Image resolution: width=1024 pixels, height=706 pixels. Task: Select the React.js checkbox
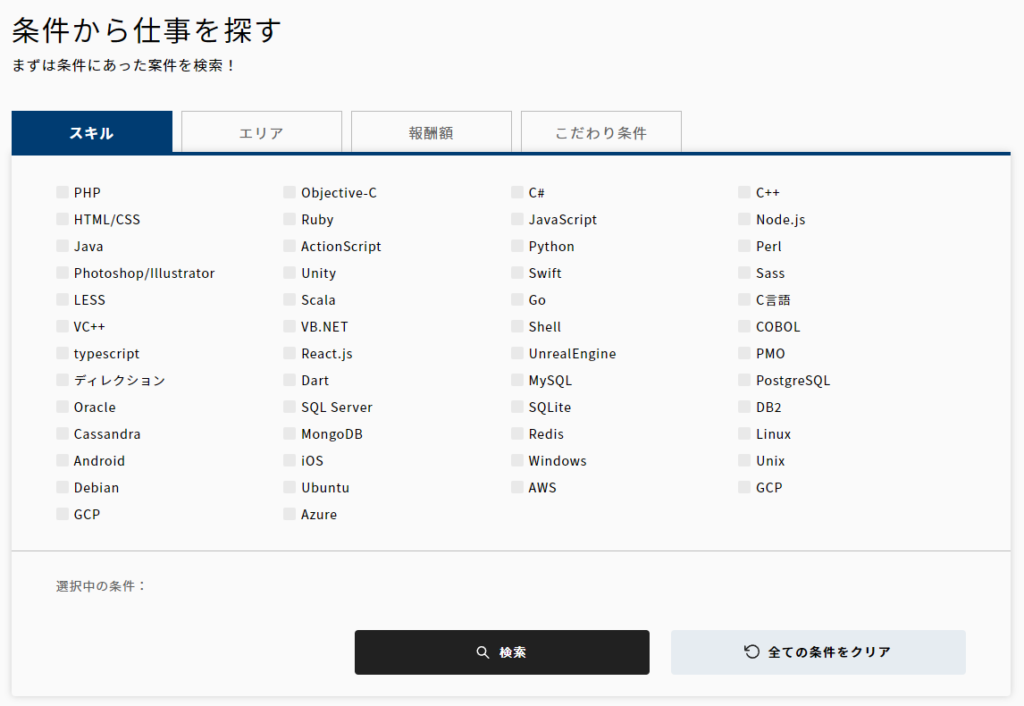point(289,353)
